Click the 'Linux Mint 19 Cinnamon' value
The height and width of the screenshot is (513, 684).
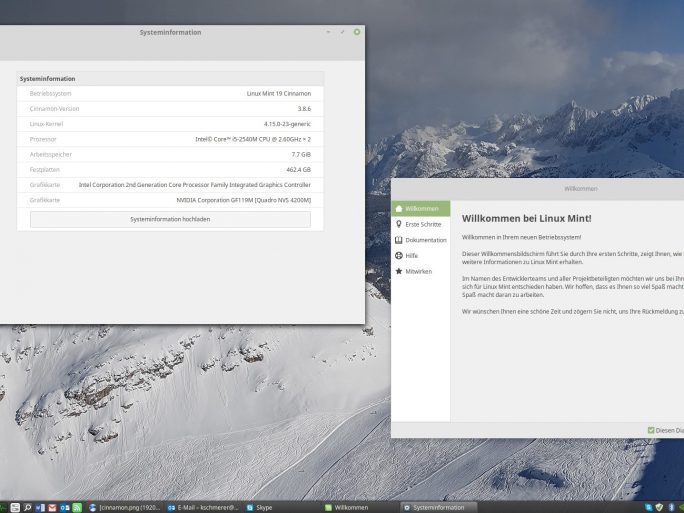pos(279,93)
